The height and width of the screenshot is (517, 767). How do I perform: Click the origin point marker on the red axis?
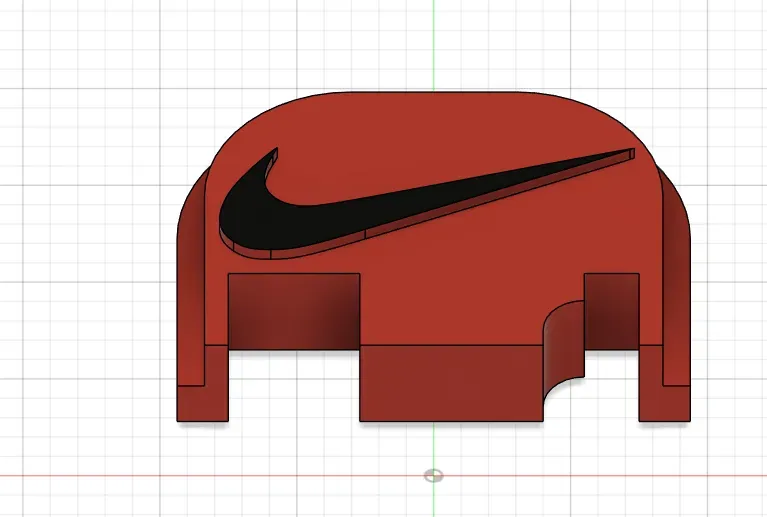click(x=433, y=475)
